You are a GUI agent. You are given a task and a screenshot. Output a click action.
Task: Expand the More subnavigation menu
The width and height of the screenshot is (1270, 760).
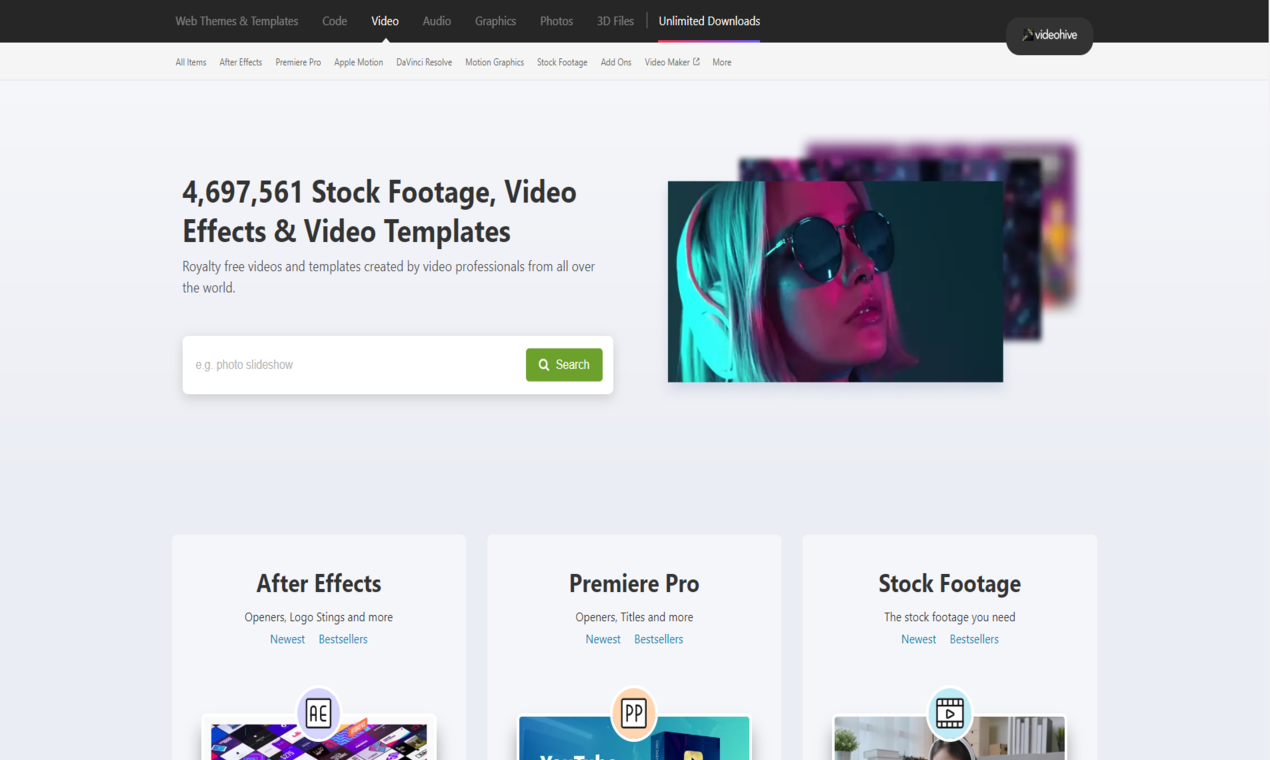pyautogui.click(x=722, y=62)
